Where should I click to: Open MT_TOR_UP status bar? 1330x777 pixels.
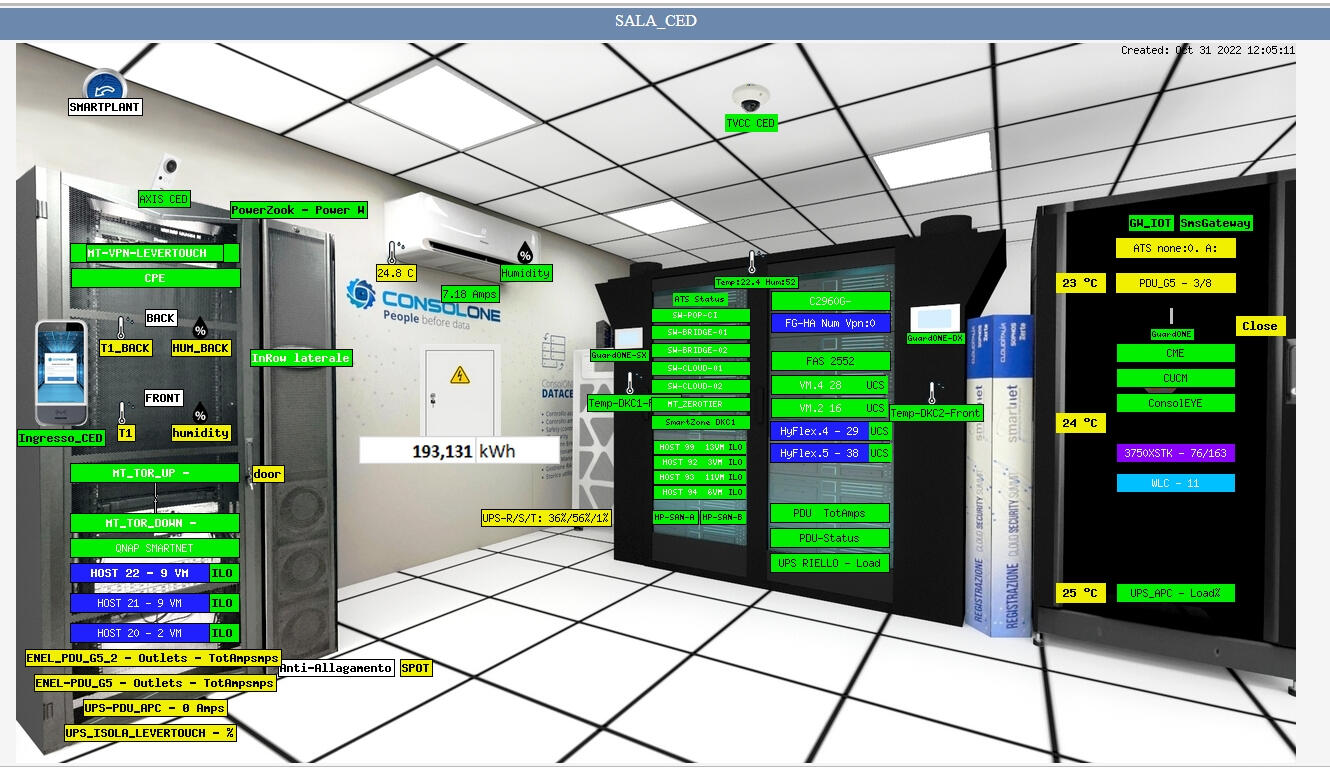pos(155,473)
